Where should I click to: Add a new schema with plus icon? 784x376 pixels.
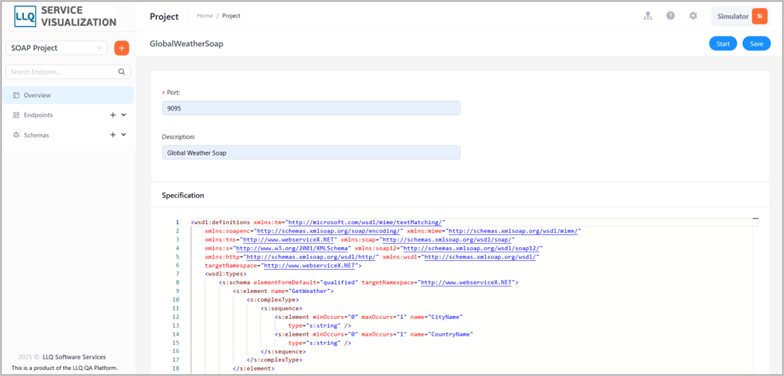point(113,135)
